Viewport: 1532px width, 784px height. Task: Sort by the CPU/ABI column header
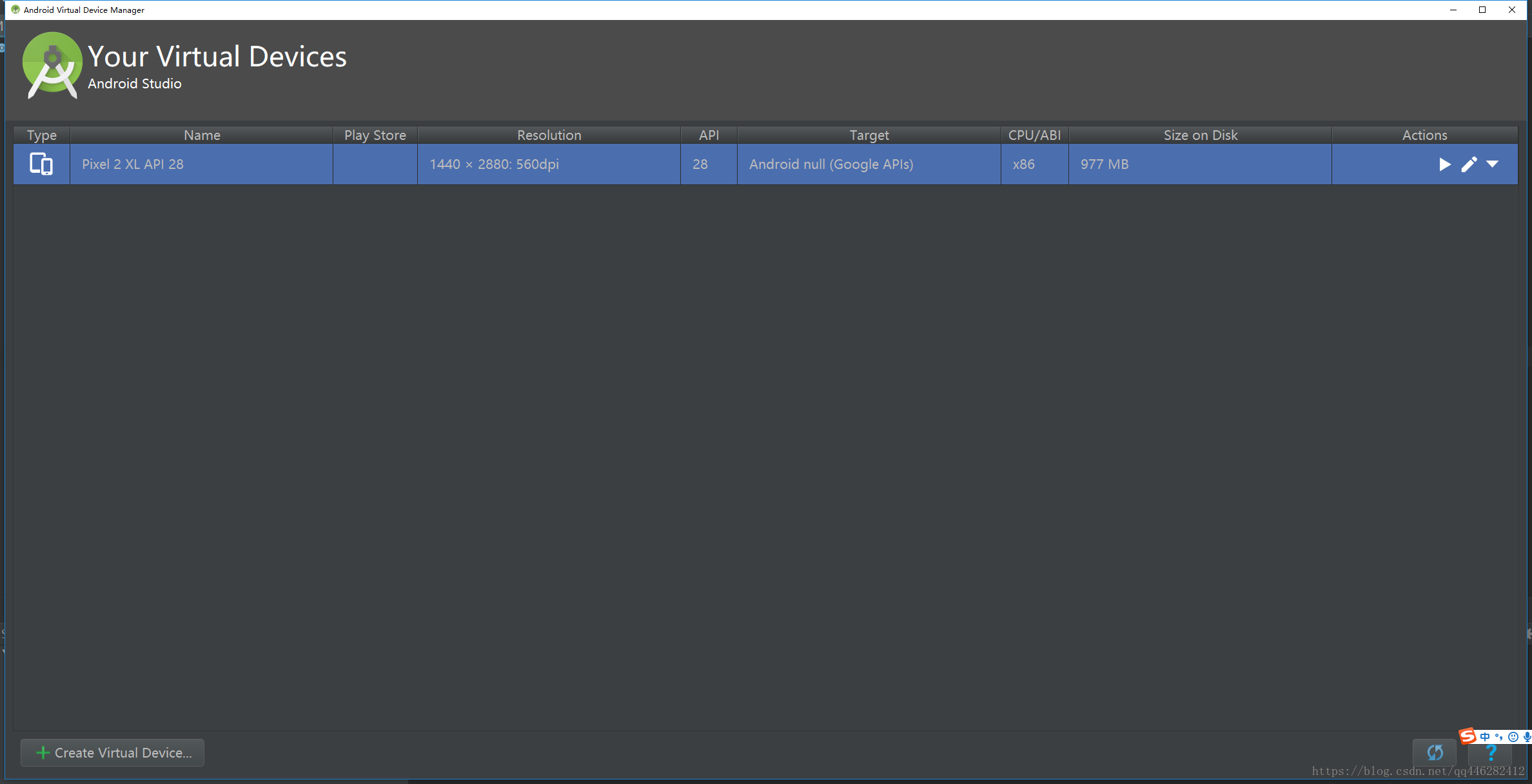[1035, 135]
